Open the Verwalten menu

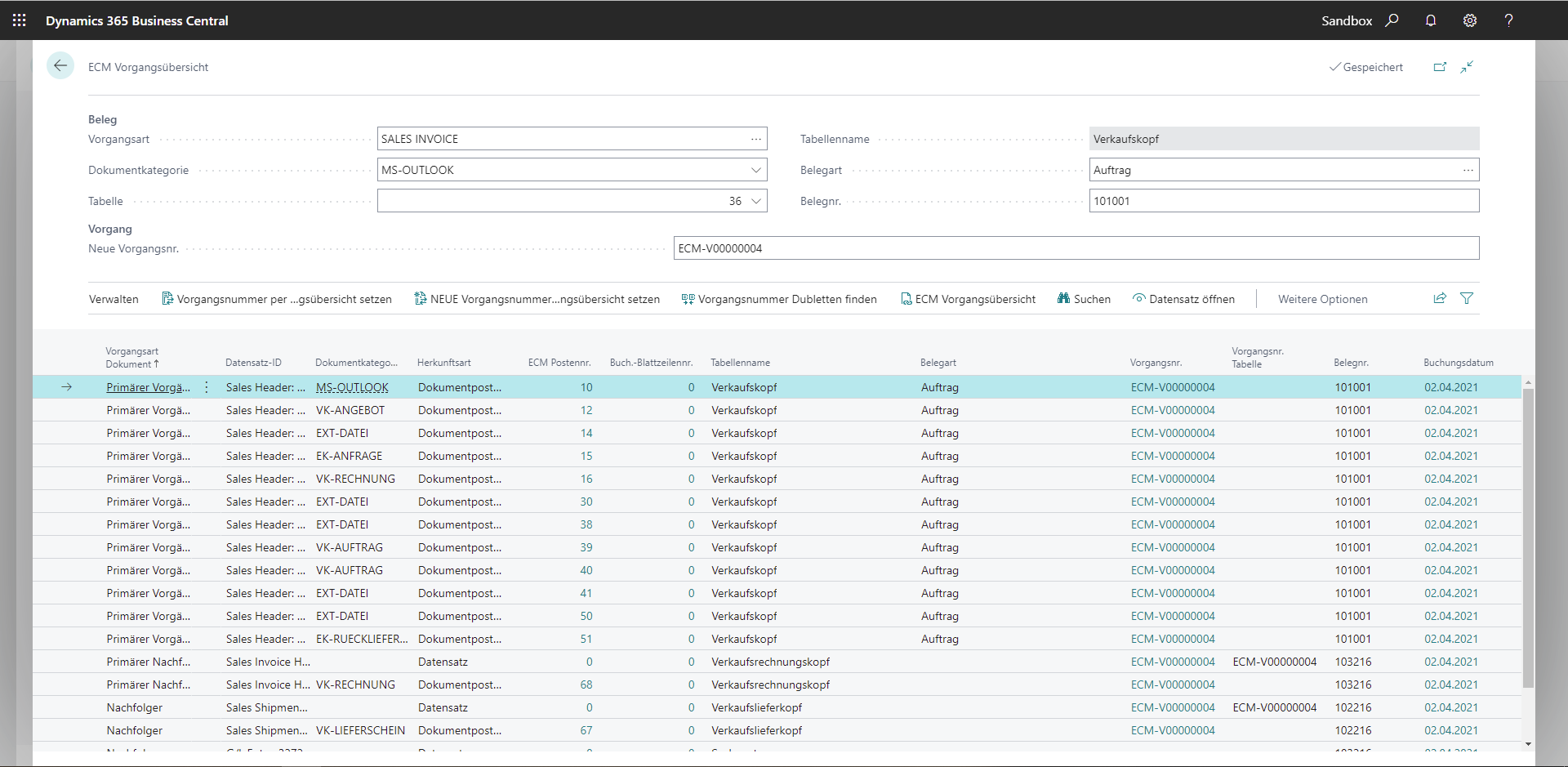[x=114, y=299]
